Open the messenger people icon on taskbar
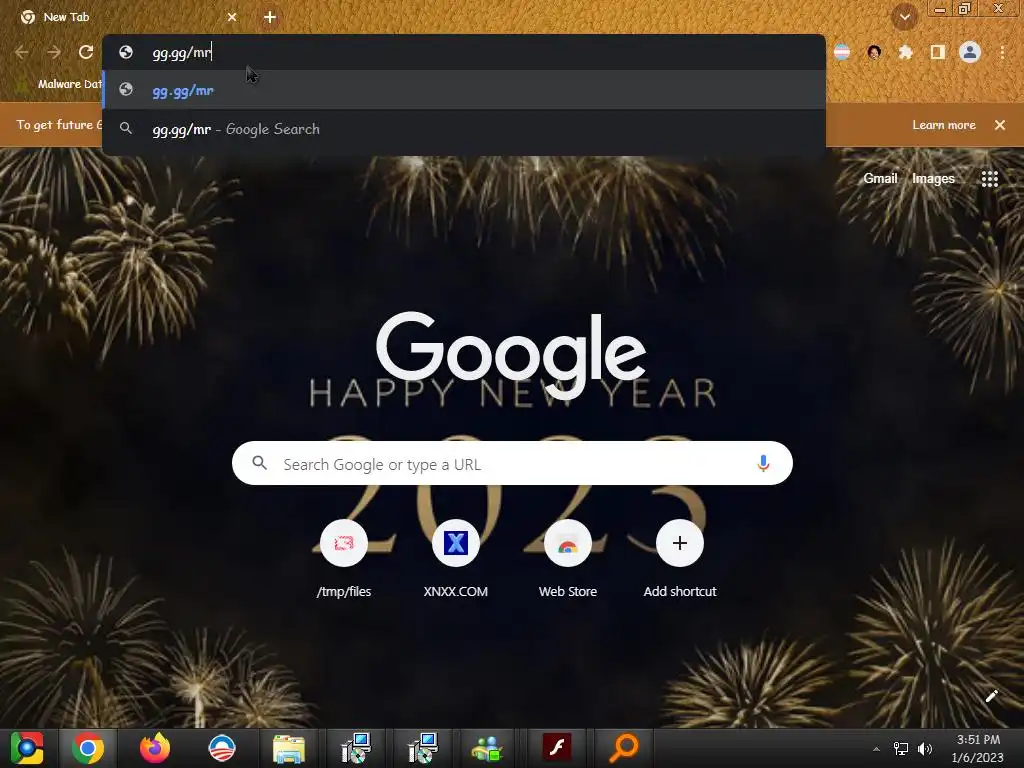Screen dimensions: 1024x768 487,748
